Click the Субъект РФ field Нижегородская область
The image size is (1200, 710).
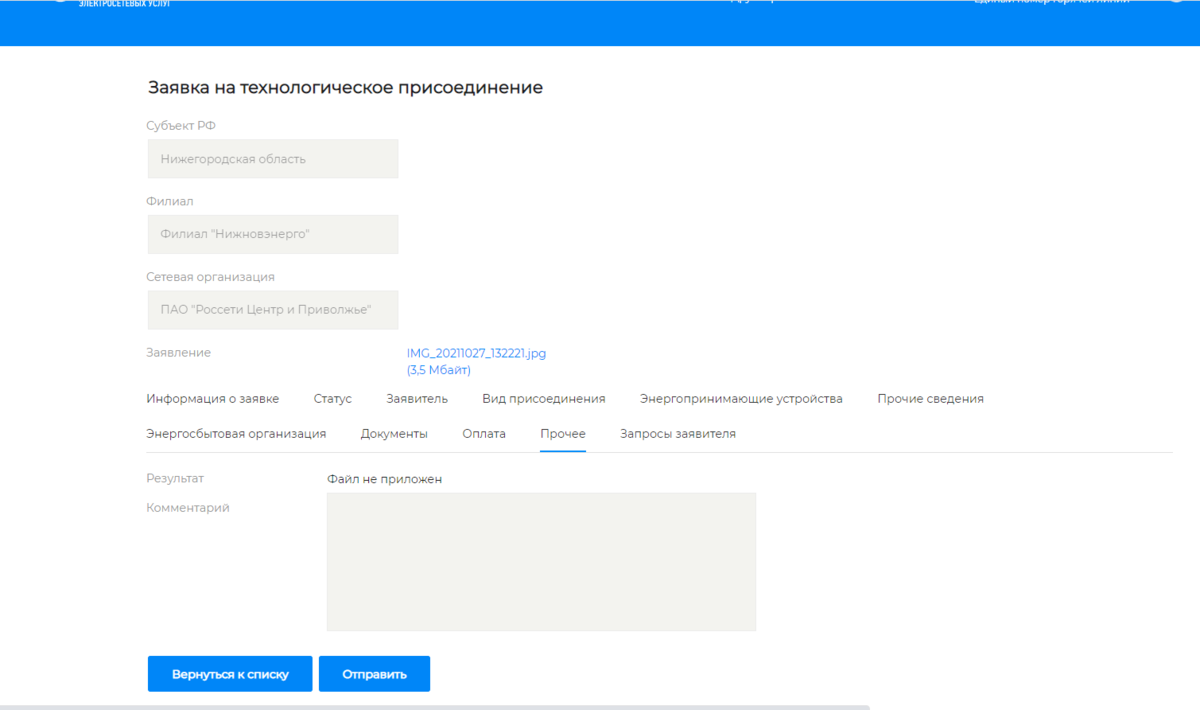coord(272,159)
